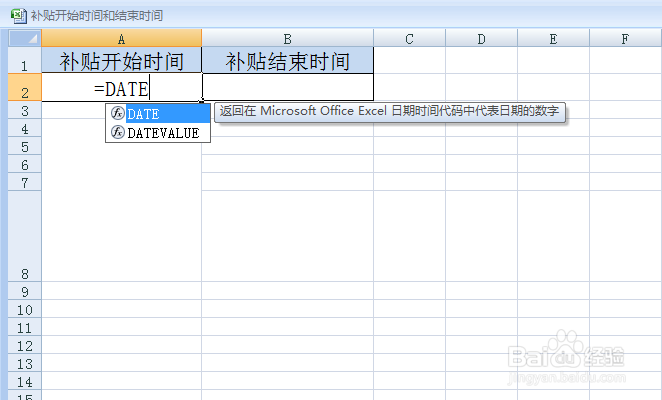Click cell E1
Screen dimensions: 662x400
pyautogui.click(x=553, y=60)
